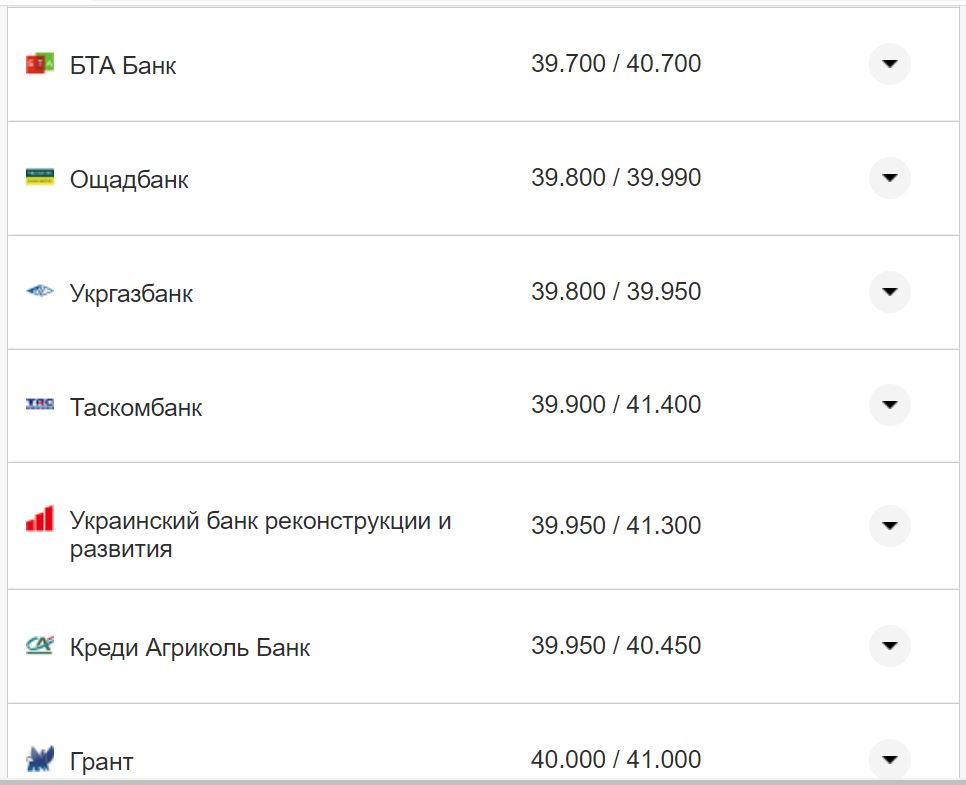Expand details for Креди Агриколь Банк
This screenshot has height=785, width=966.
(888, 647)
